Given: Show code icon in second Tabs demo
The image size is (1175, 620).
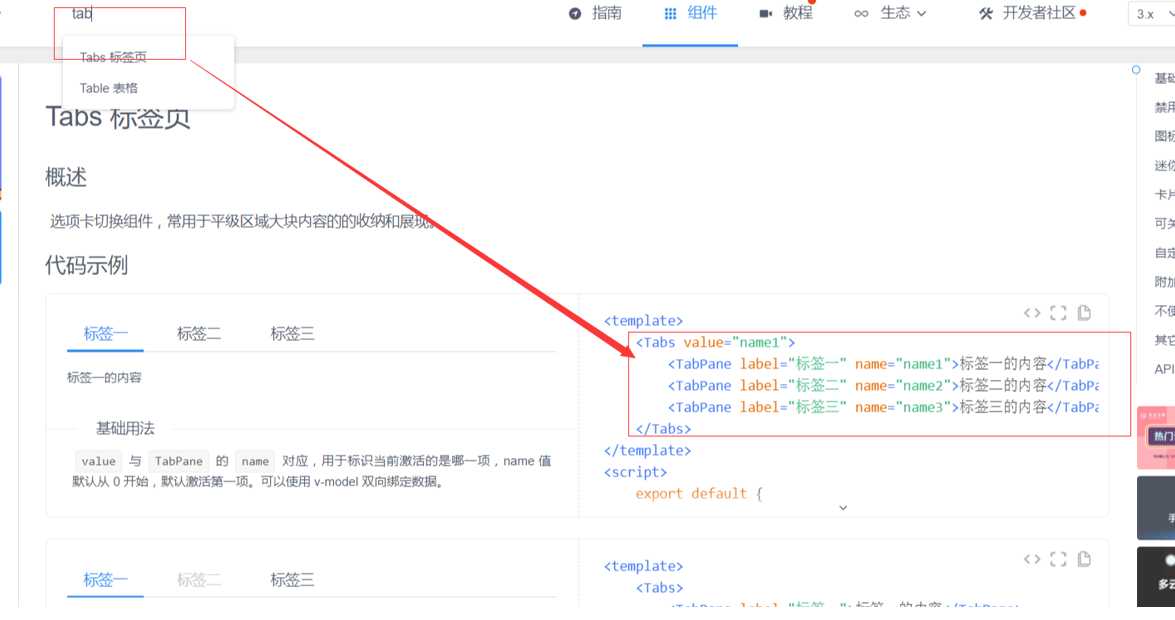Looking at the screenshot, I should click(x=1032, y=559).
